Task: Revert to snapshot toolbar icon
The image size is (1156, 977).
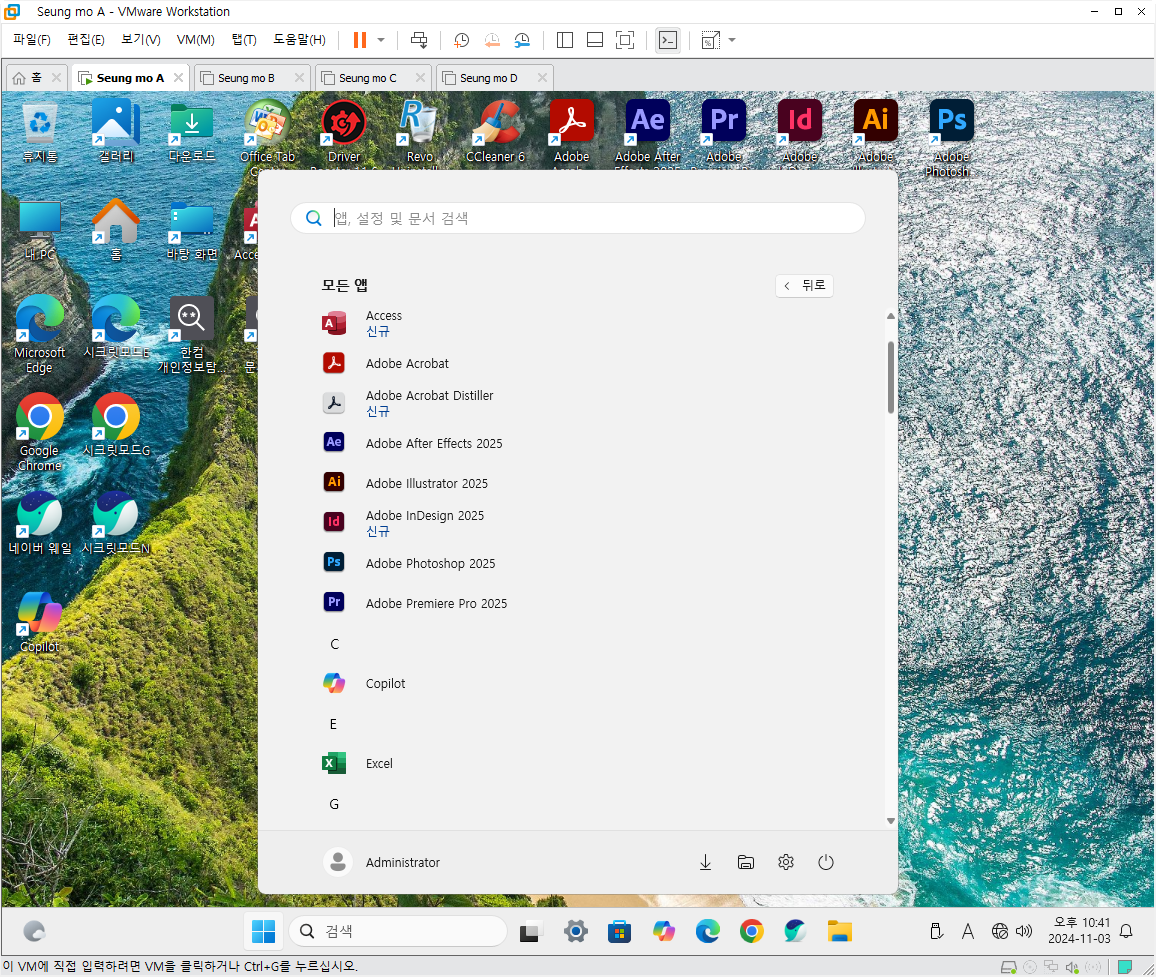Action: pyautogui.click(x=492, y=40)
